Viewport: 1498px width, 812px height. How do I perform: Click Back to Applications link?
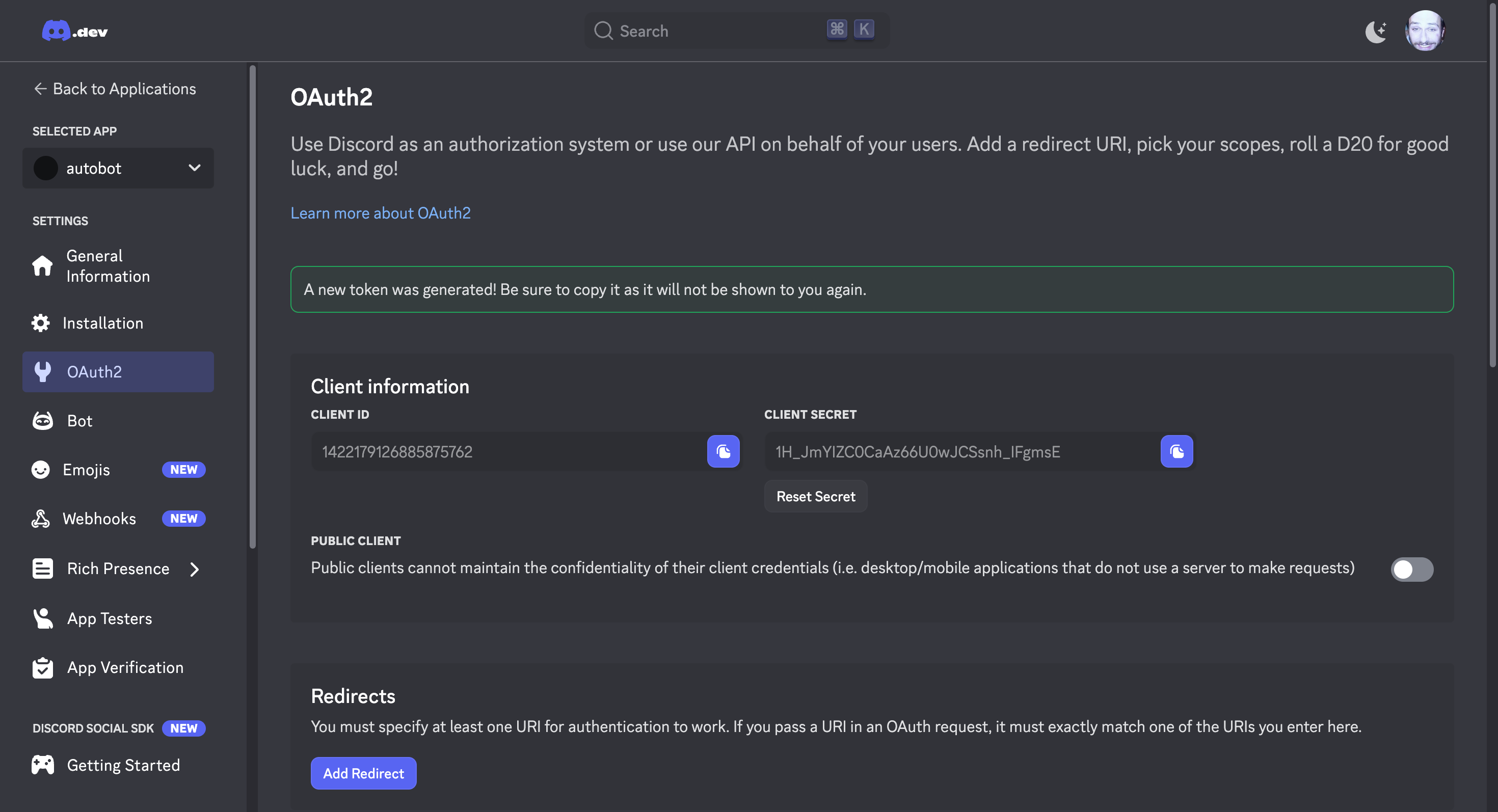115,88
